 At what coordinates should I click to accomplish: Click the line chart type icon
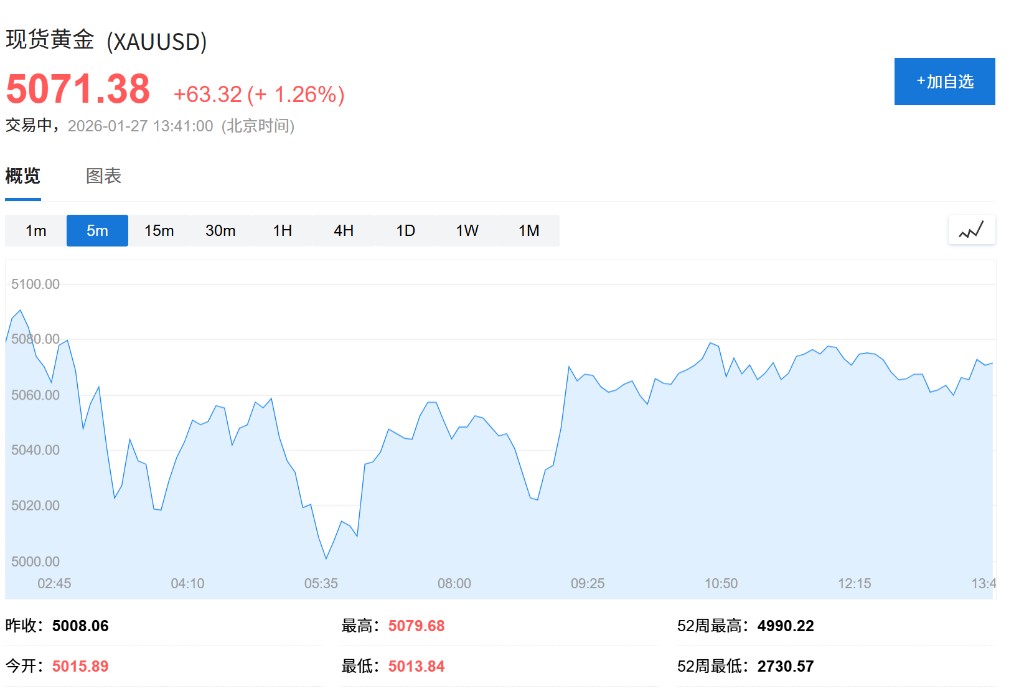(x=971, y=230)
